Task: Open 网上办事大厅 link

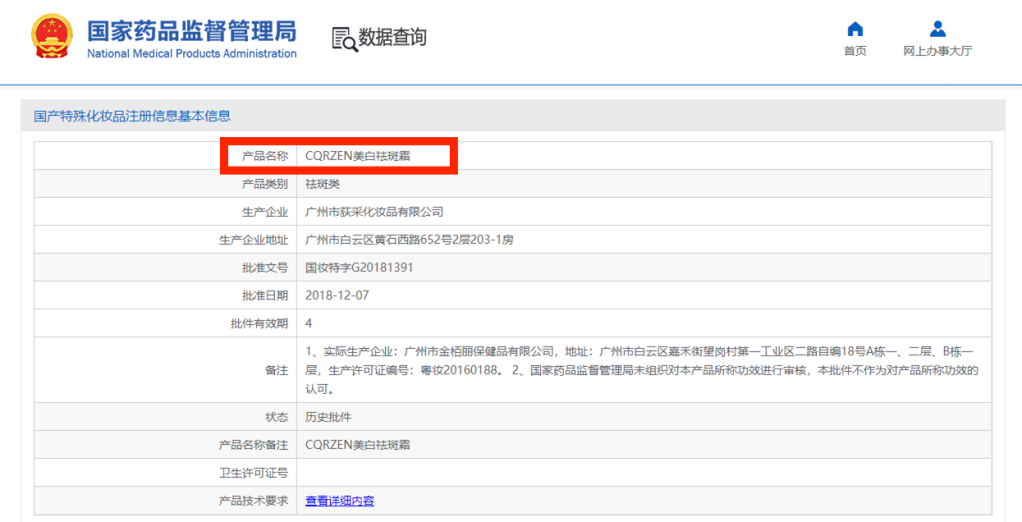Action: (937, 51)
